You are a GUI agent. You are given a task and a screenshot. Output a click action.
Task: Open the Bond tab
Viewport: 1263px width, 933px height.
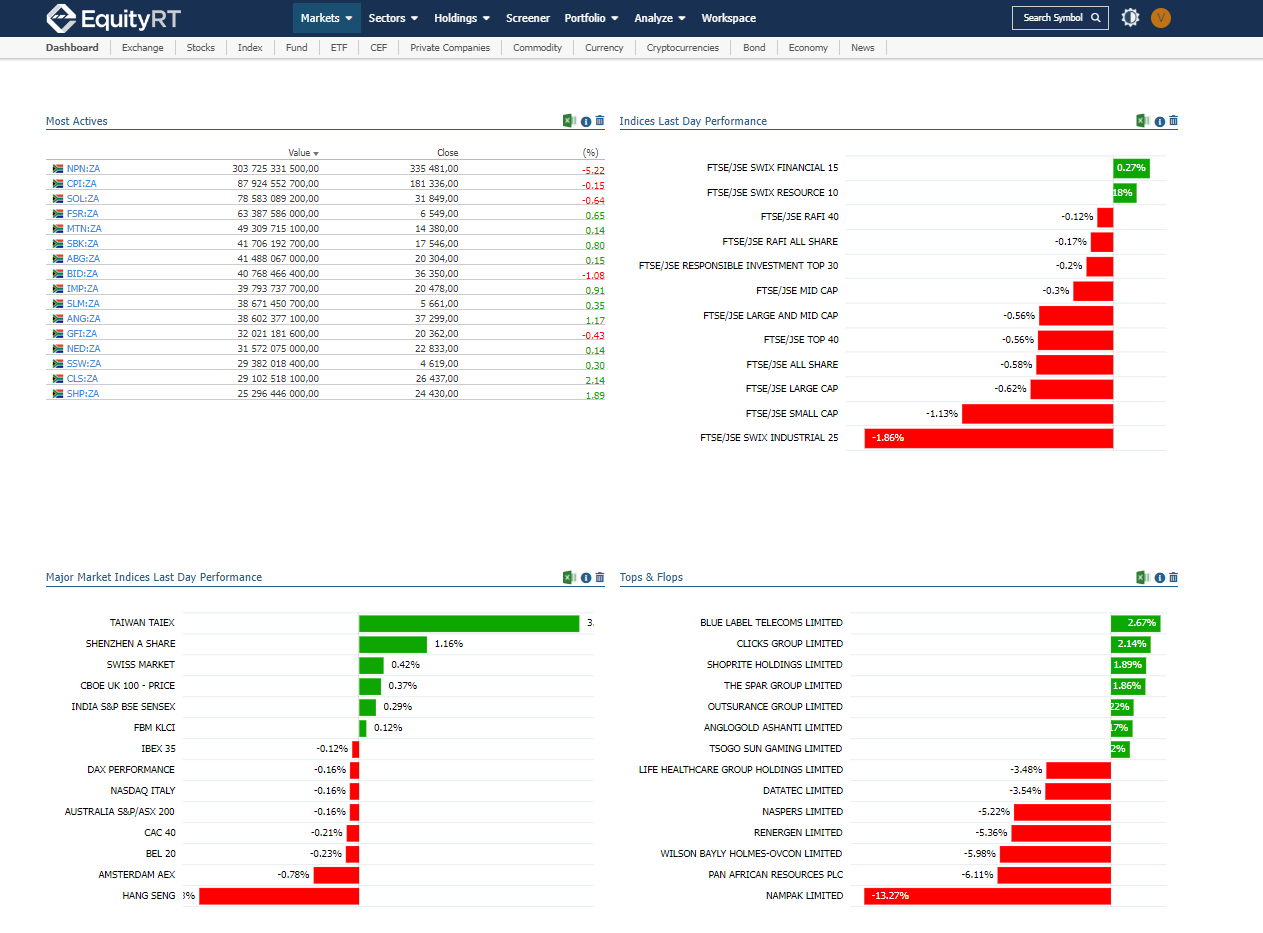pyautogui.click(x=754, y=48)
